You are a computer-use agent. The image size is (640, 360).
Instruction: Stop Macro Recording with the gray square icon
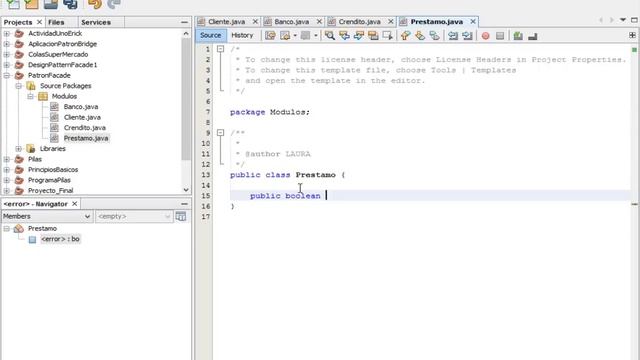coord(500,36)
